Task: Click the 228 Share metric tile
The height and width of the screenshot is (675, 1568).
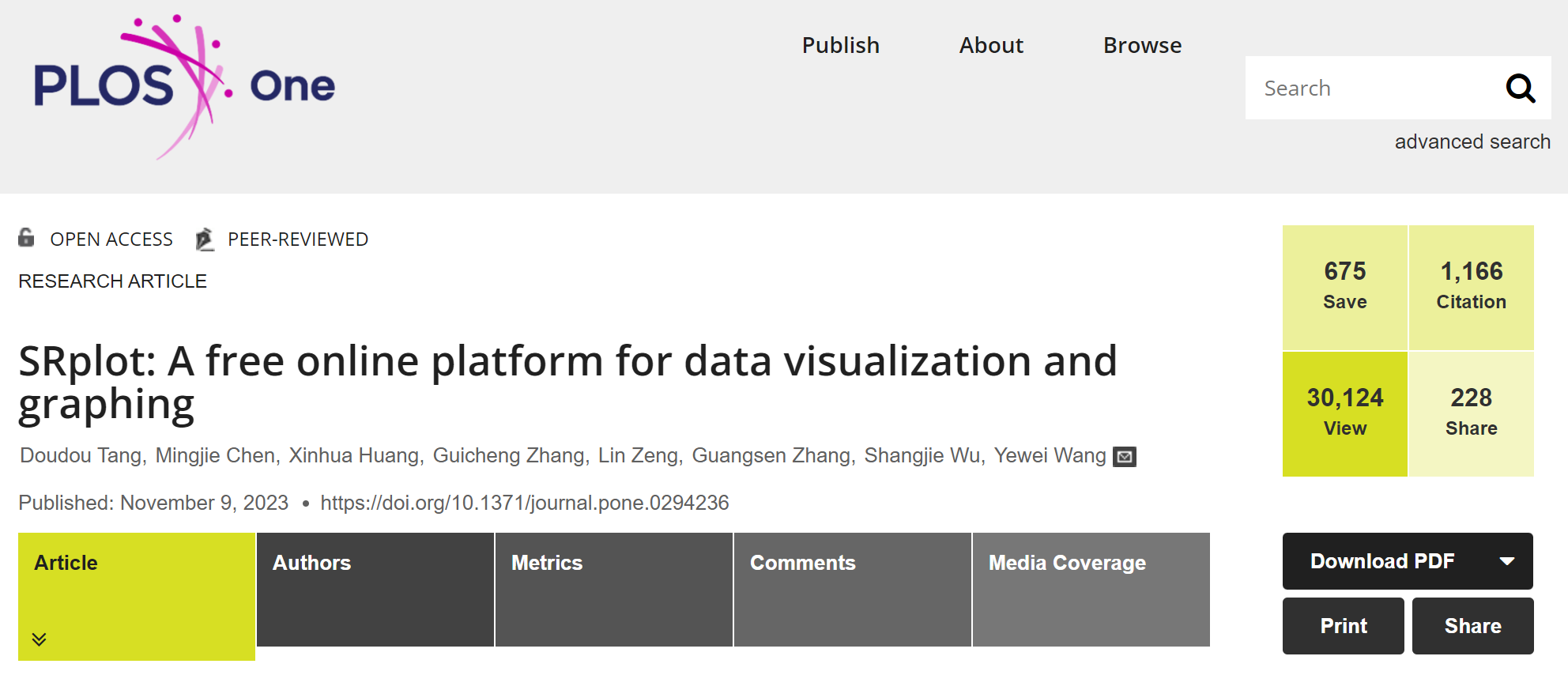Action: coord(1472,414)
